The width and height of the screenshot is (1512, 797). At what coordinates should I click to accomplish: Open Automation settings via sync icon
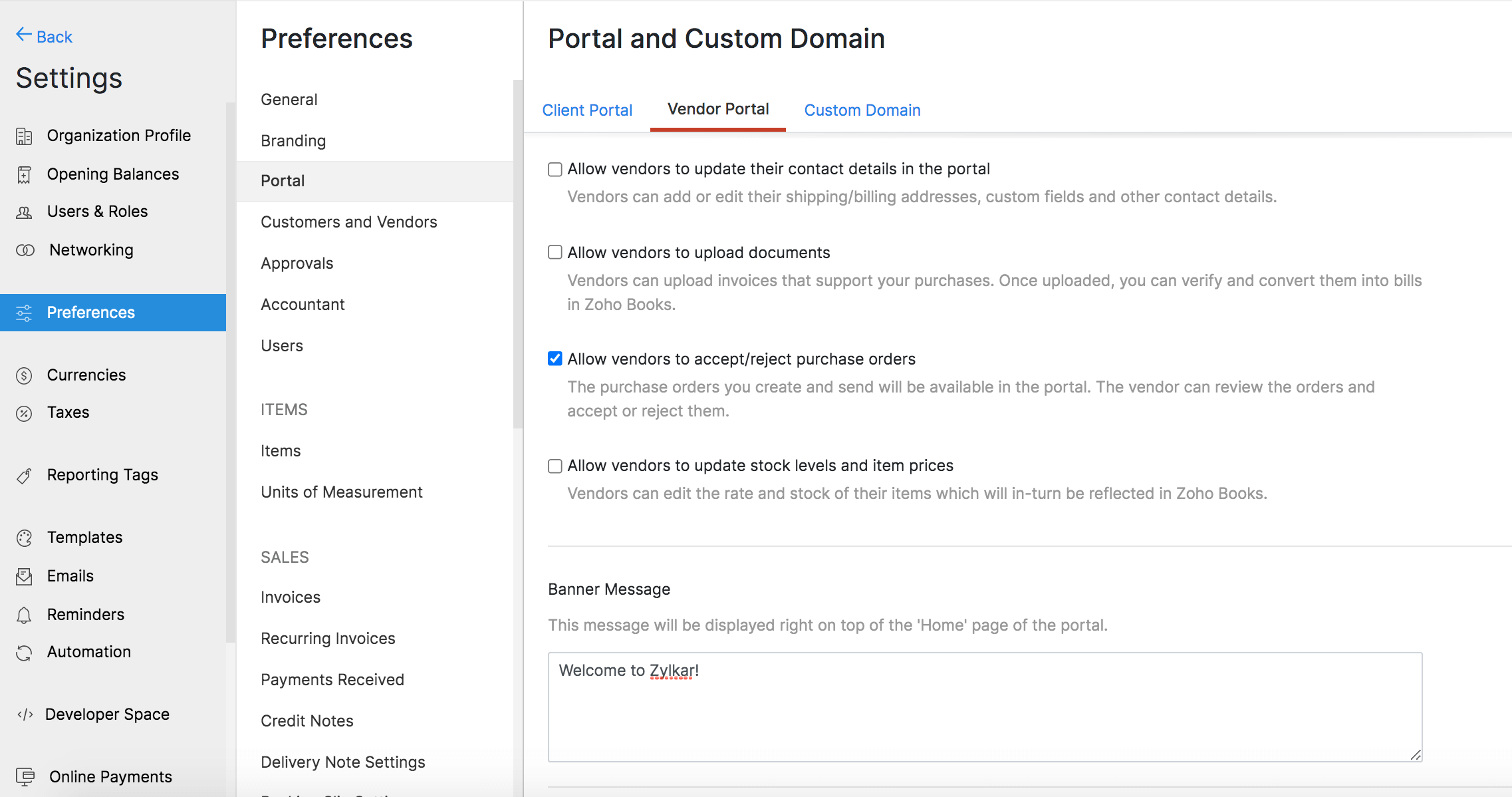(23, 652)
